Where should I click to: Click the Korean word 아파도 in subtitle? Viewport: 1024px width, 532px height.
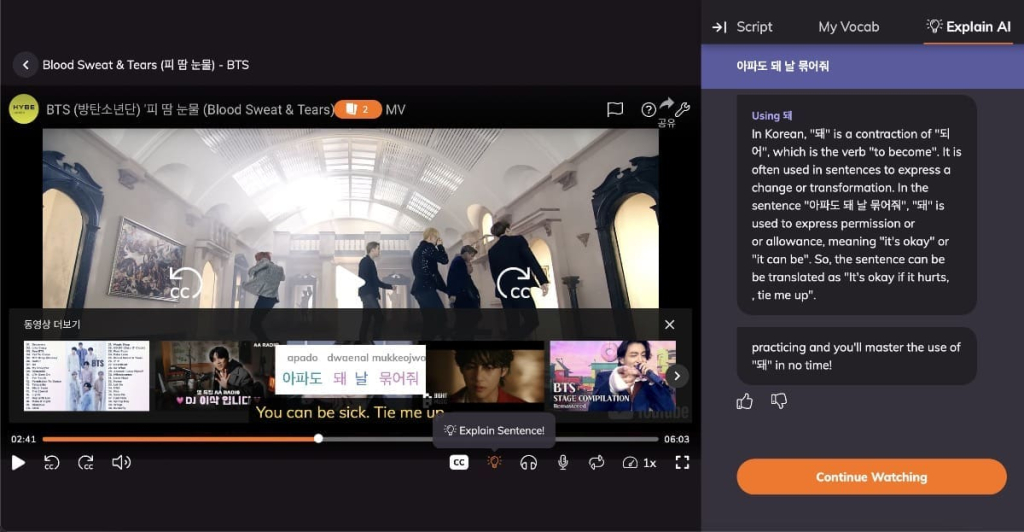point(302,378)
